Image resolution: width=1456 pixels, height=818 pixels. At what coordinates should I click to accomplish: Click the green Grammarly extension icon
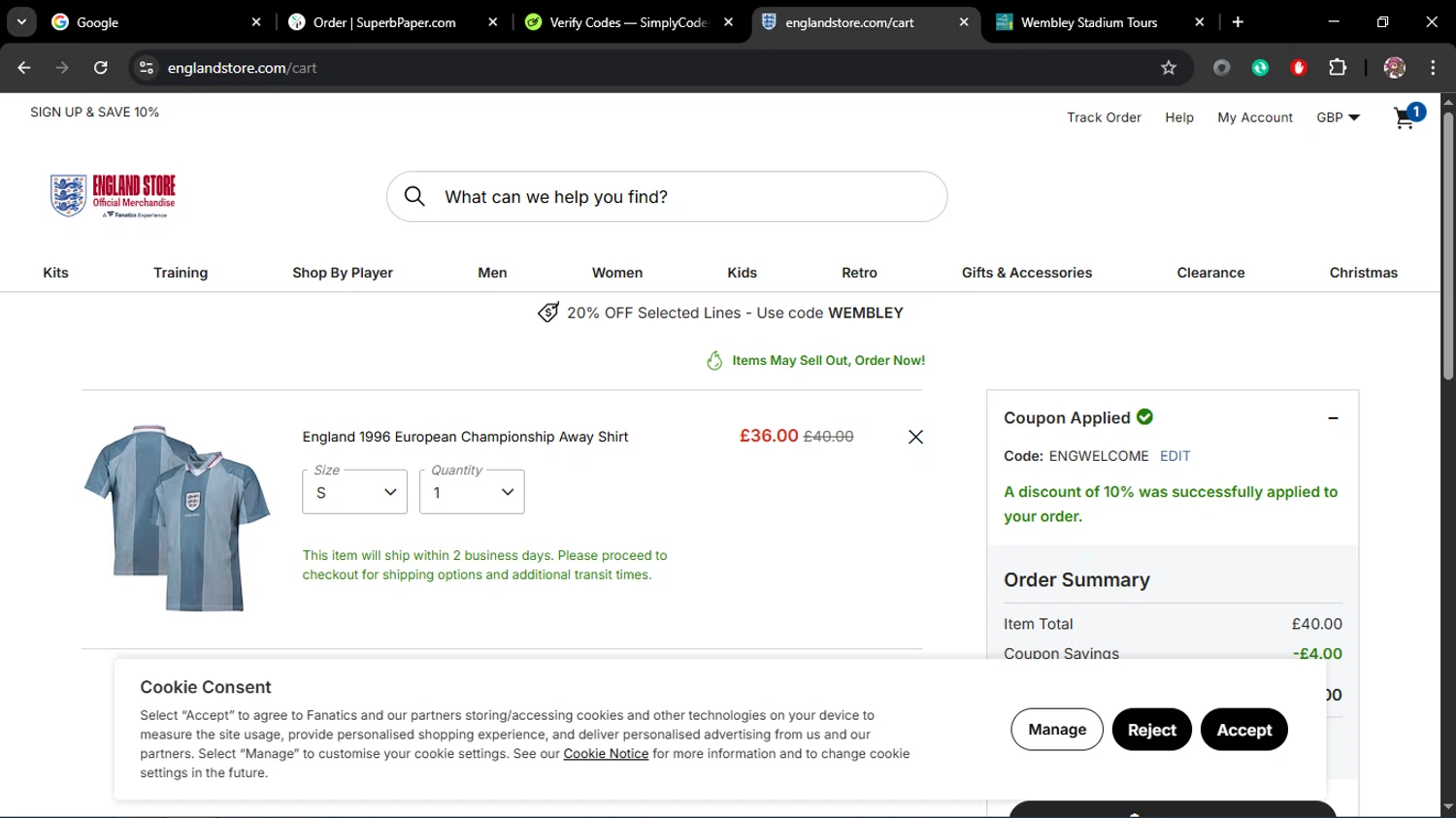tap(1260, 67)
